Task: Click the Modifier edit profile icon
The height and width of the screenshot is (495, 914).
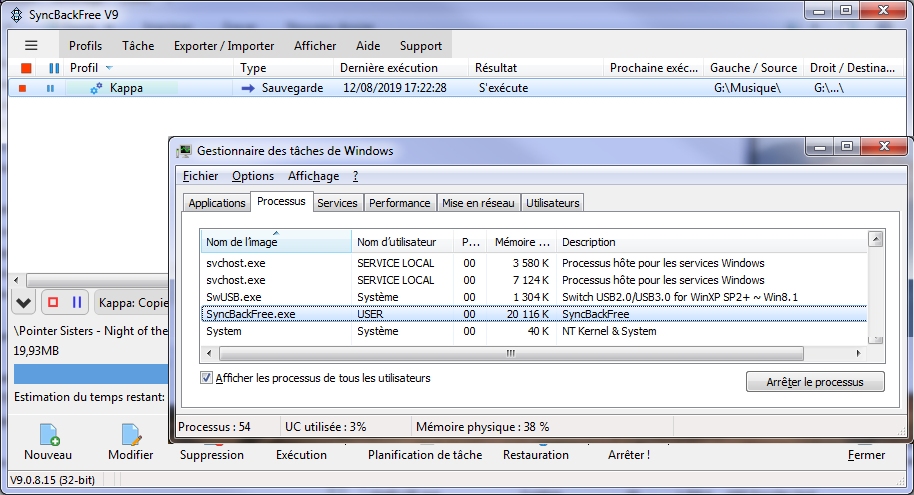Action: pyautogui.click(x=131, y=434)
